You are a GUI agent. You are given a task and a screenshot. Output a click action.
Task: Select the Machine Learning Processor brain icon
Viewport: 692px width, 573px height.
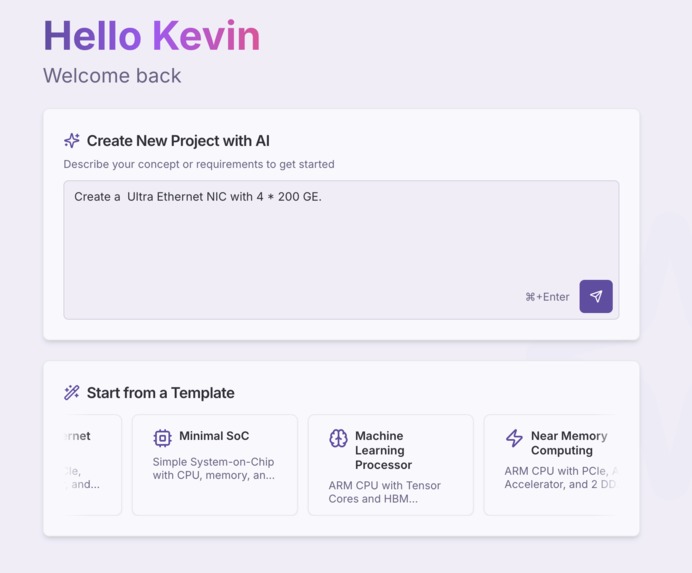[338, 438]
